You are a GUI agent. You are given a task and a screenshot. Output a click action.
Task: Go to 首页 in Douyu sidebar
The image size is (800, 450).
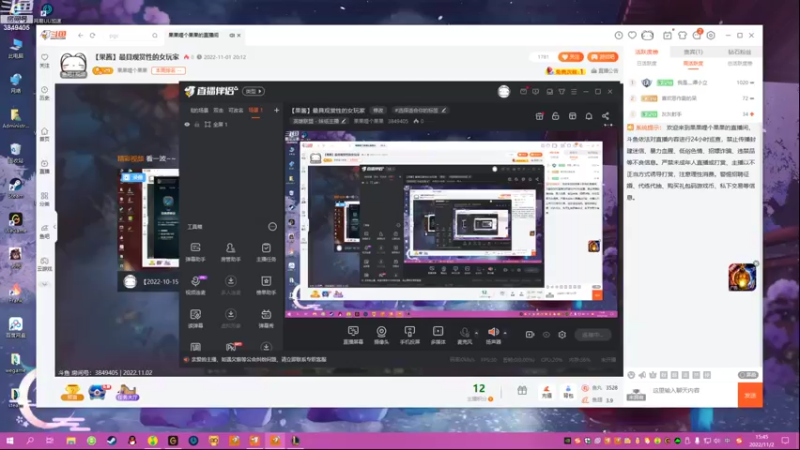44,134
